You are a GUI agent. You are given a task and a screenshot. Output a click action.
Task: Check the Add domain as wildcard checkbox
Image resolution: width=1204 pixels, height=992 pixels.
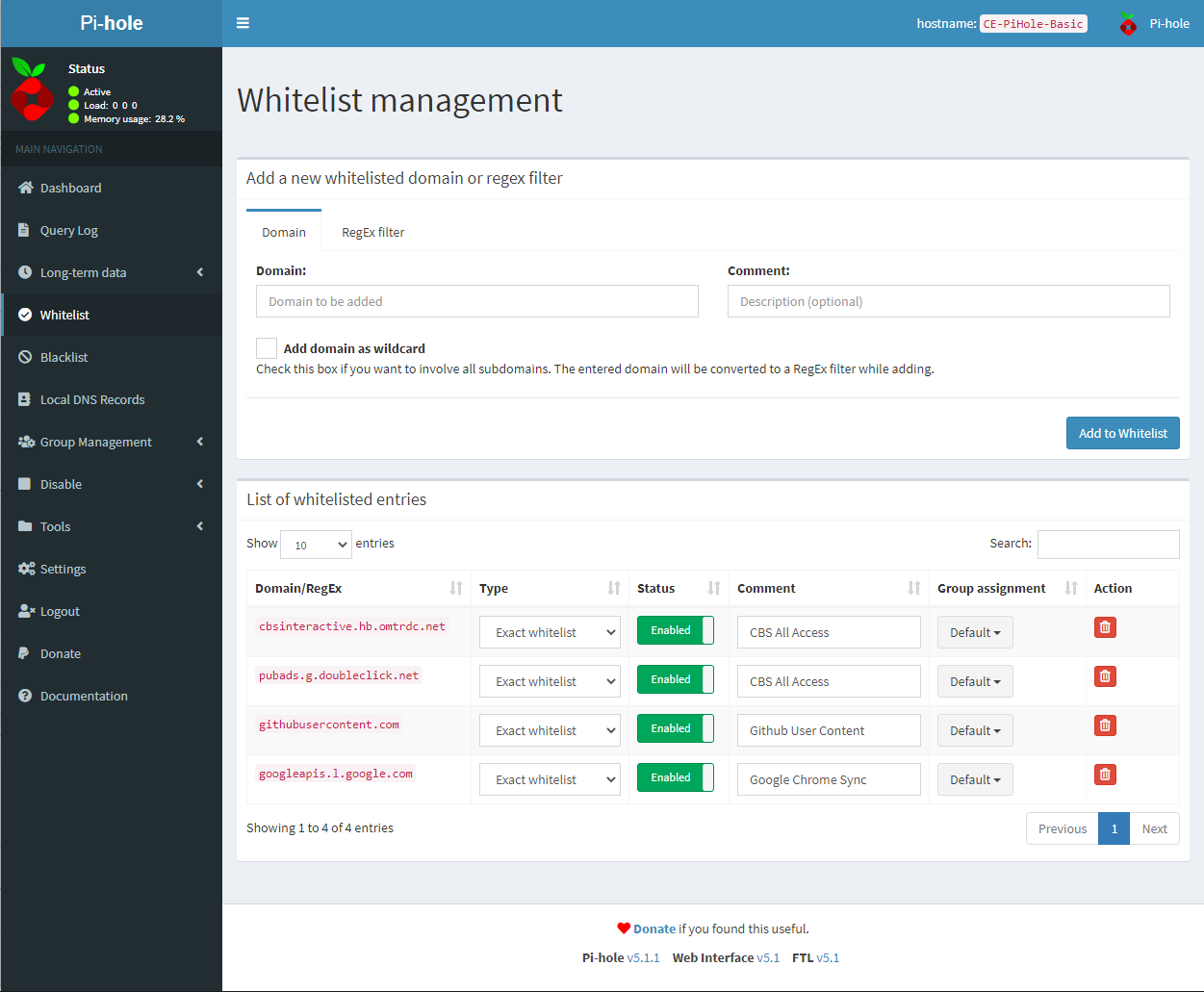(266, 347)
